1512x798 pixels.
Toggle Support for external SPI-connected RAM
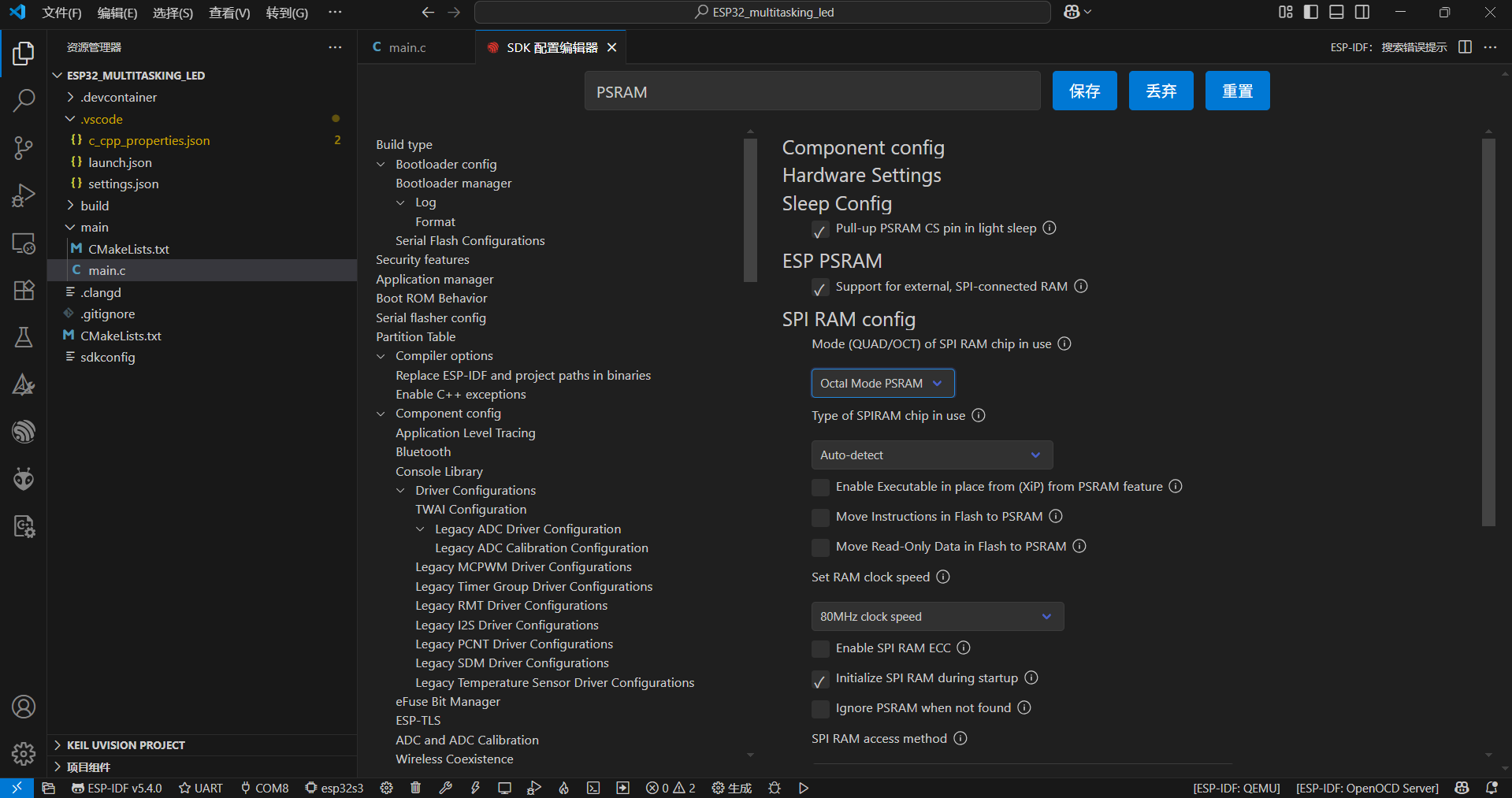coord(820,288)
